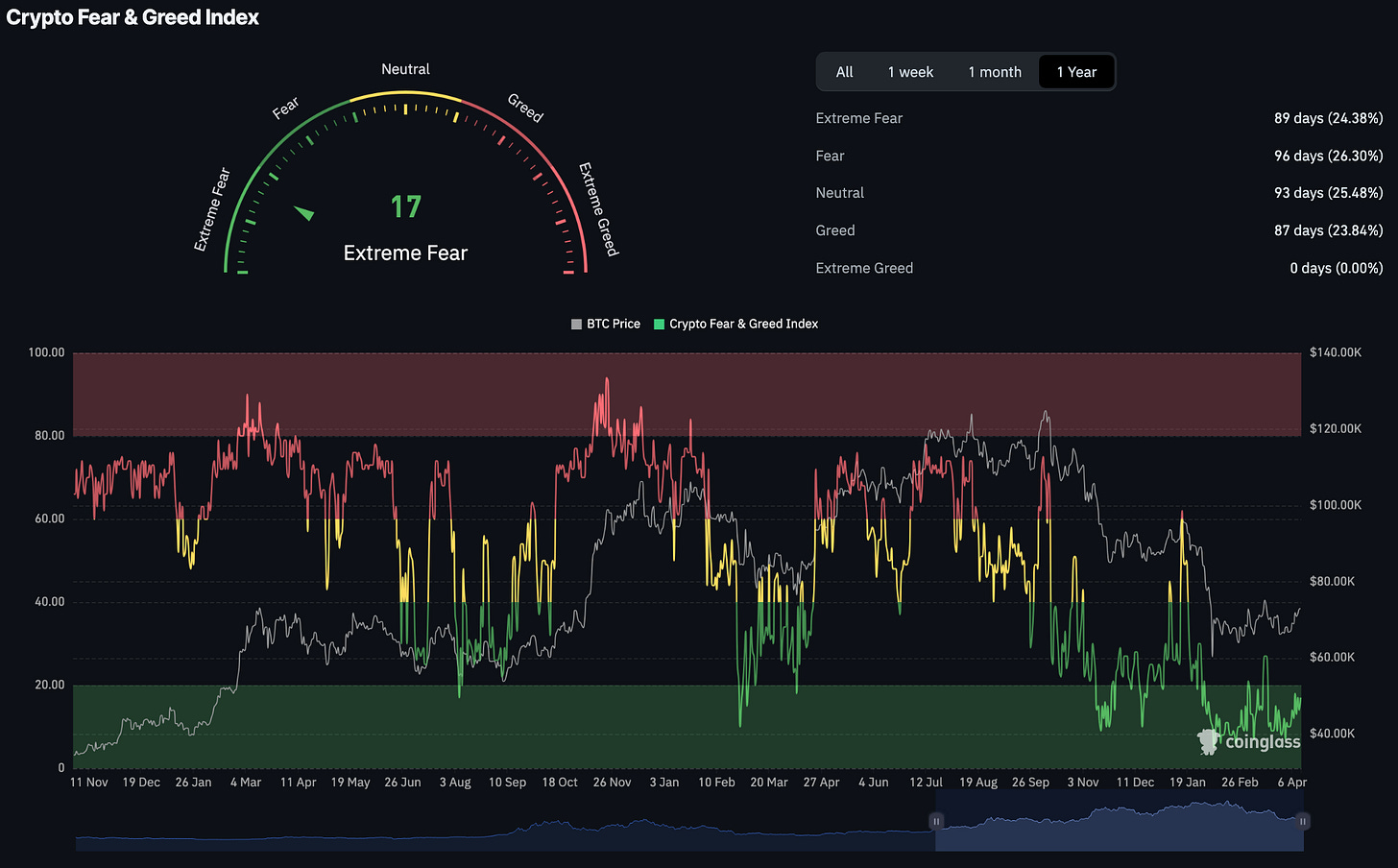The height and width of the screenshot is (868, 1398).
Task: Click the Greed 87 days stat row
Action: click(x=1098, y=230)
